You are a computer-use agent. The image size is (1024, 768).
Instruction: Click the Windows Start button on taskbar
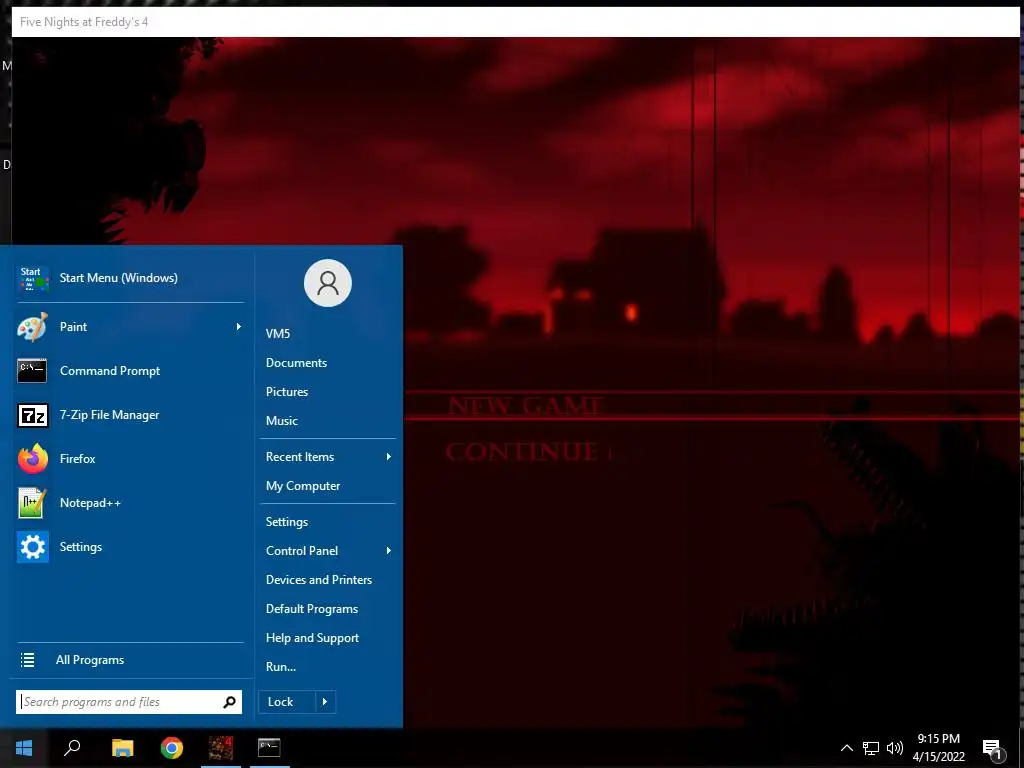[24, 748]
